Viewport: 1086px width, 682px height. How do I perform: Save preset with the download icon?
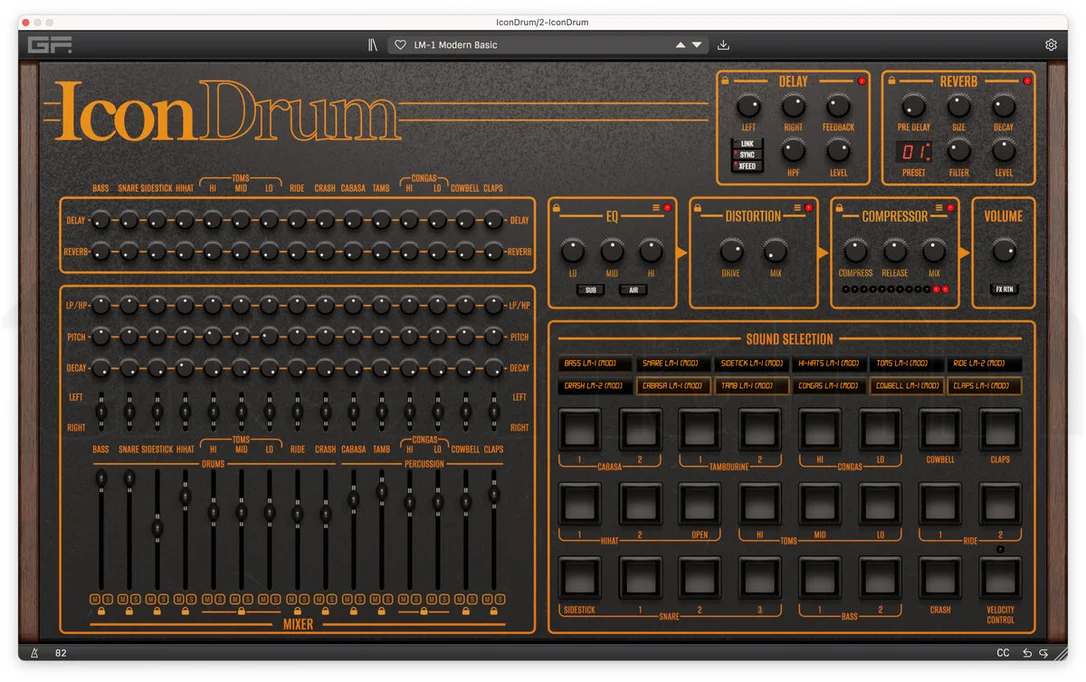(x=723, y=45)
